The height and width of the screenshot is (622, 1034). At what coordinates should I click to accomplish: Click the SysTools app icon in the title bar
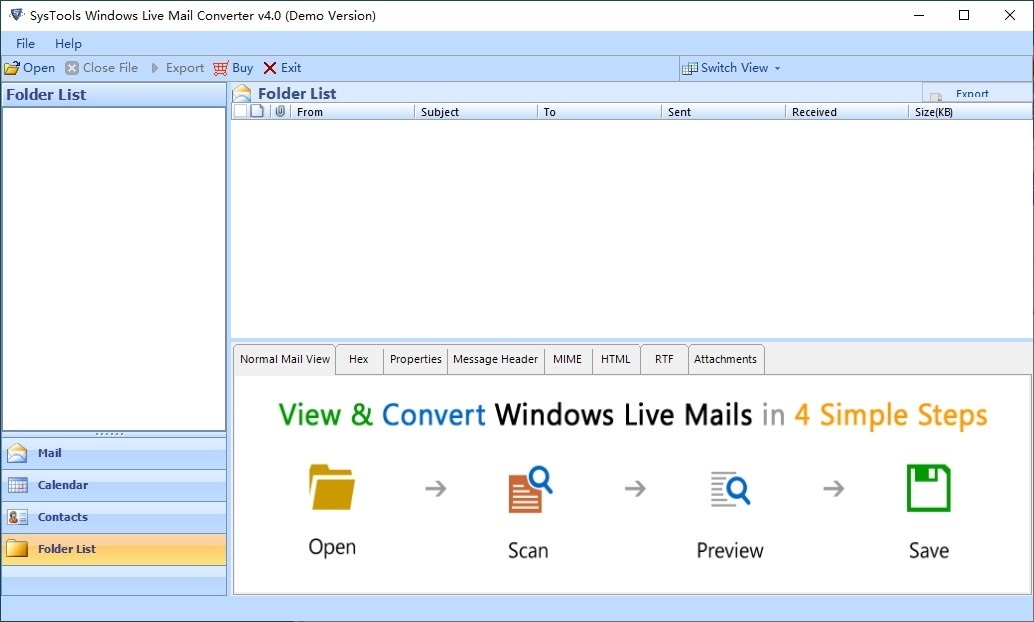click(16, 15)
